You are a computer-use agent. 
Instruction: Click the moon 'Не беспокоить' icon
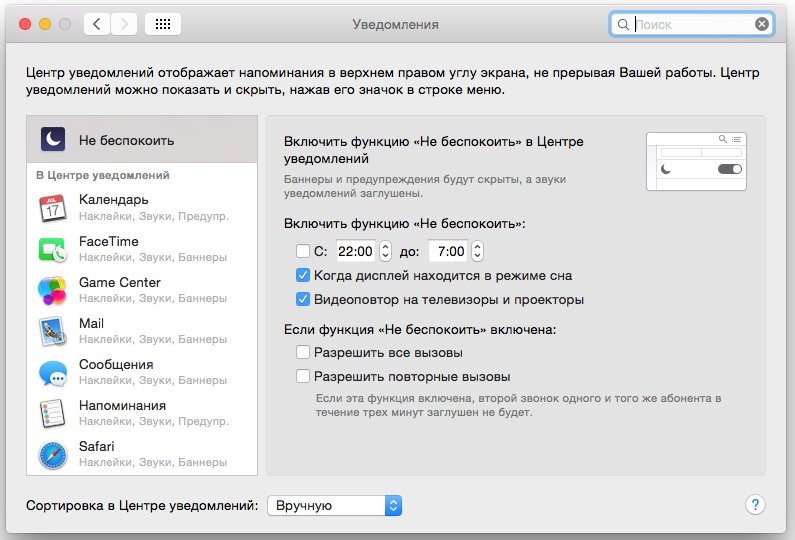tap(52, 140)
